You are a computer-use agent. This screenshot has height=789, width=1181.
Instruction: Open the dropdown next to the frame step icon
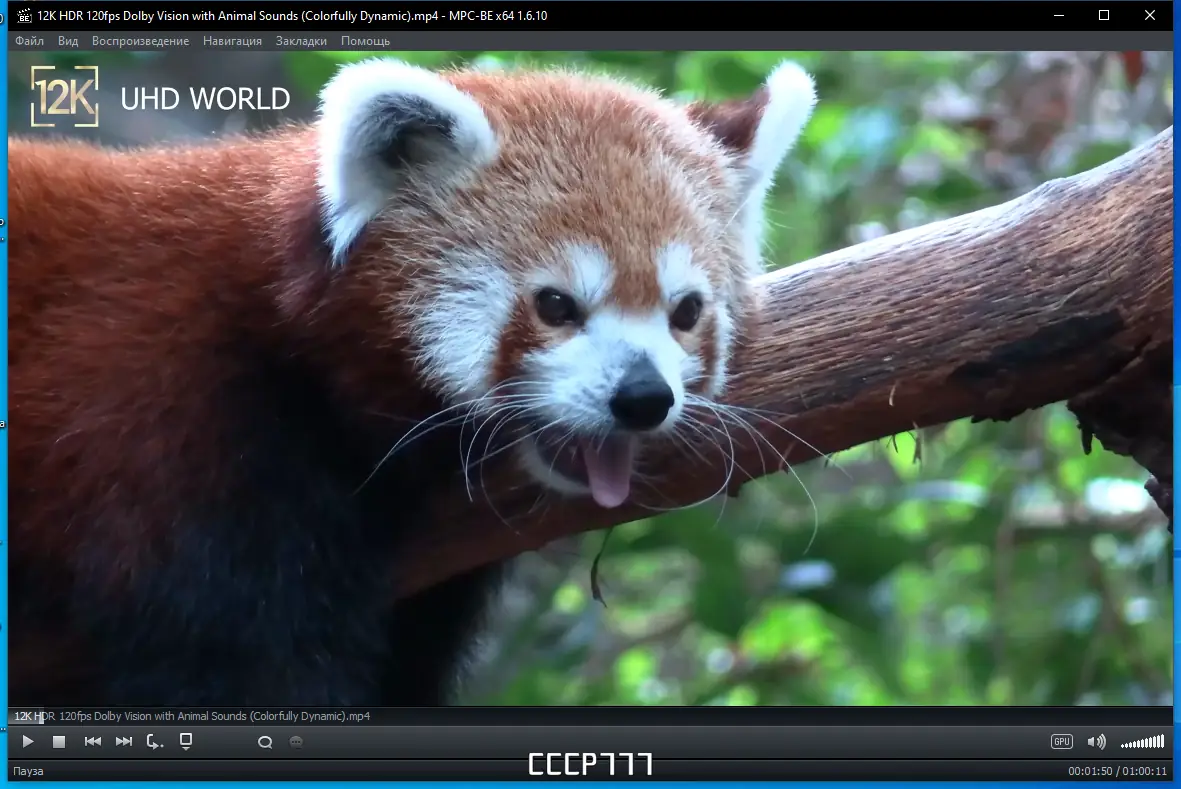pyautogui.click(x=160, y=748)
